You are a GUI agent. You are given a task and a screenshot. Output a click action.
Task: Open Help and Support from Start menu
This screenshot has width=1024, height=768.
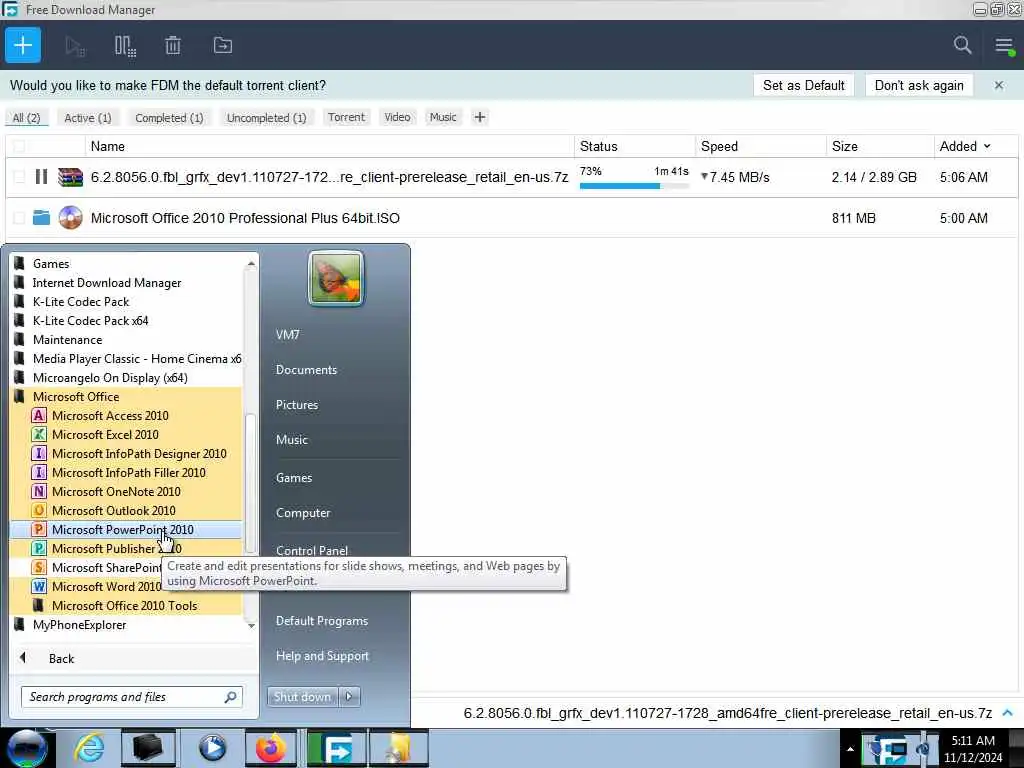pyautogui.click(x=322, y=656)
